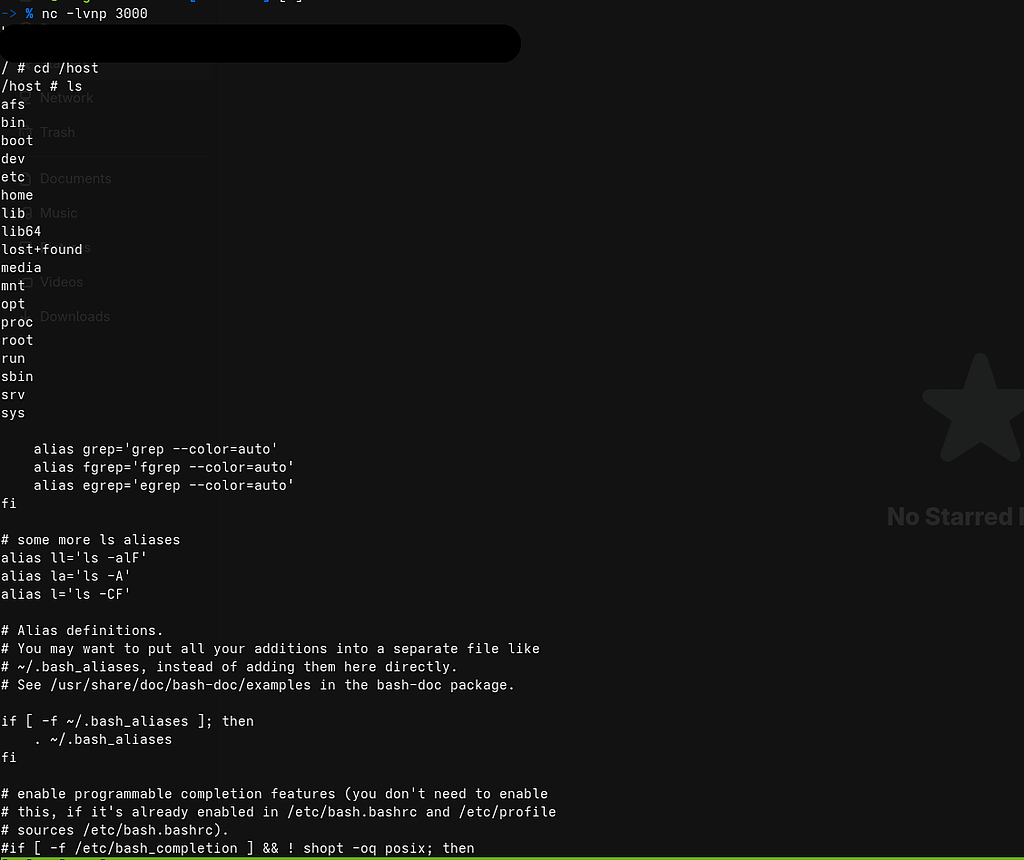Screen dimensions: 1024x860
Task: Open the Downloads sidebar entry
Action: 74,317
